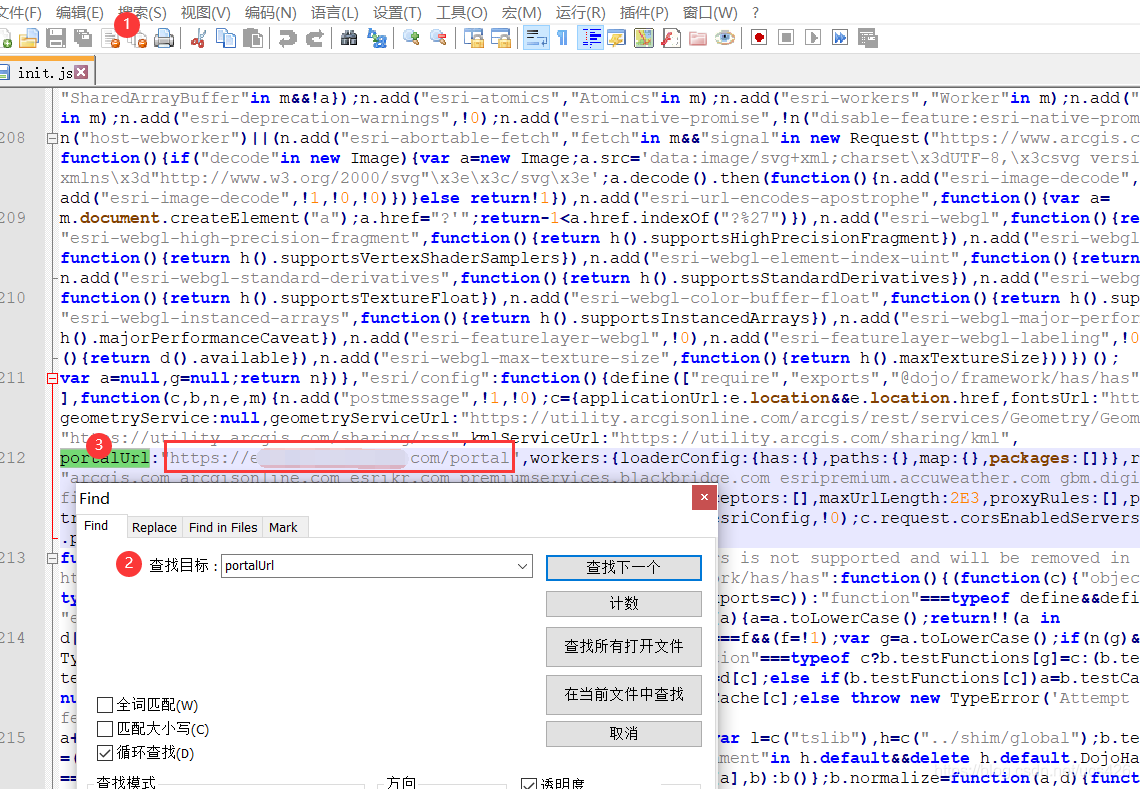Image resolution: width=1140 pixels, height=789 pixels.
Task: Toggle the 透明度 transparency checkbox
Action: (x=529, y=784)
